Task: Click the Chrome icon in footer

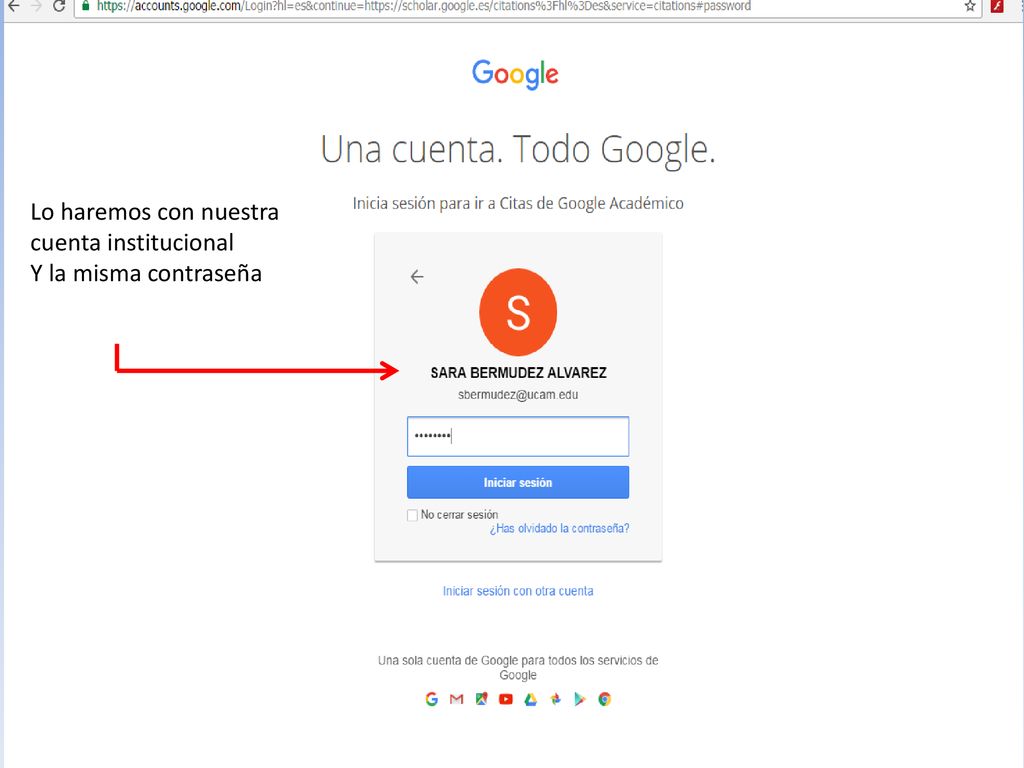Action: tap(605, 699)
